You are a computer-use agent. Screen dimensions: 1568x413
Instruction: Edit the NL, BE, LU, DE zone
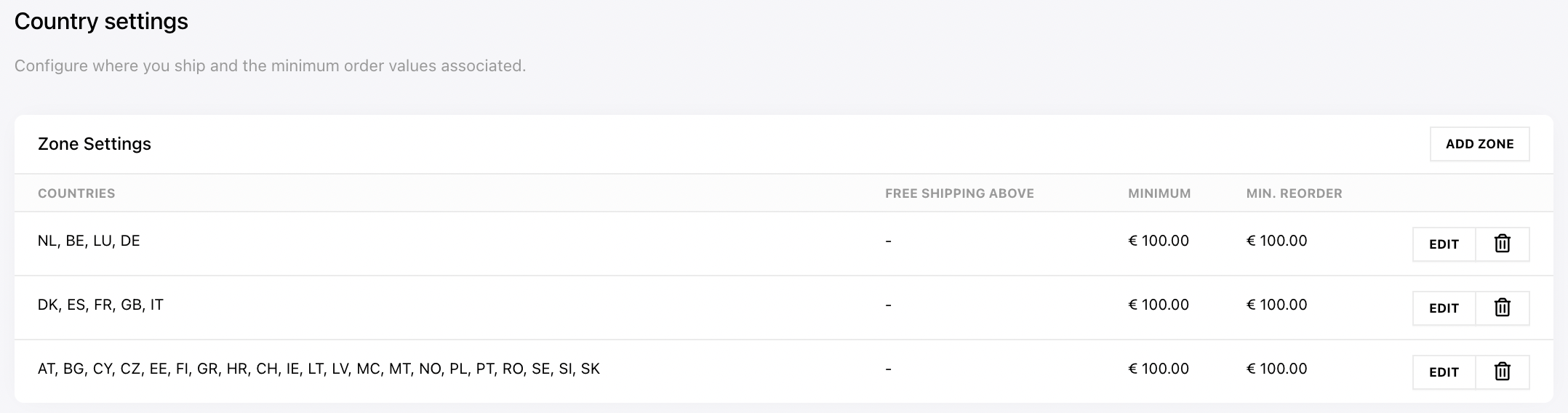click(x=1444, y=244)
